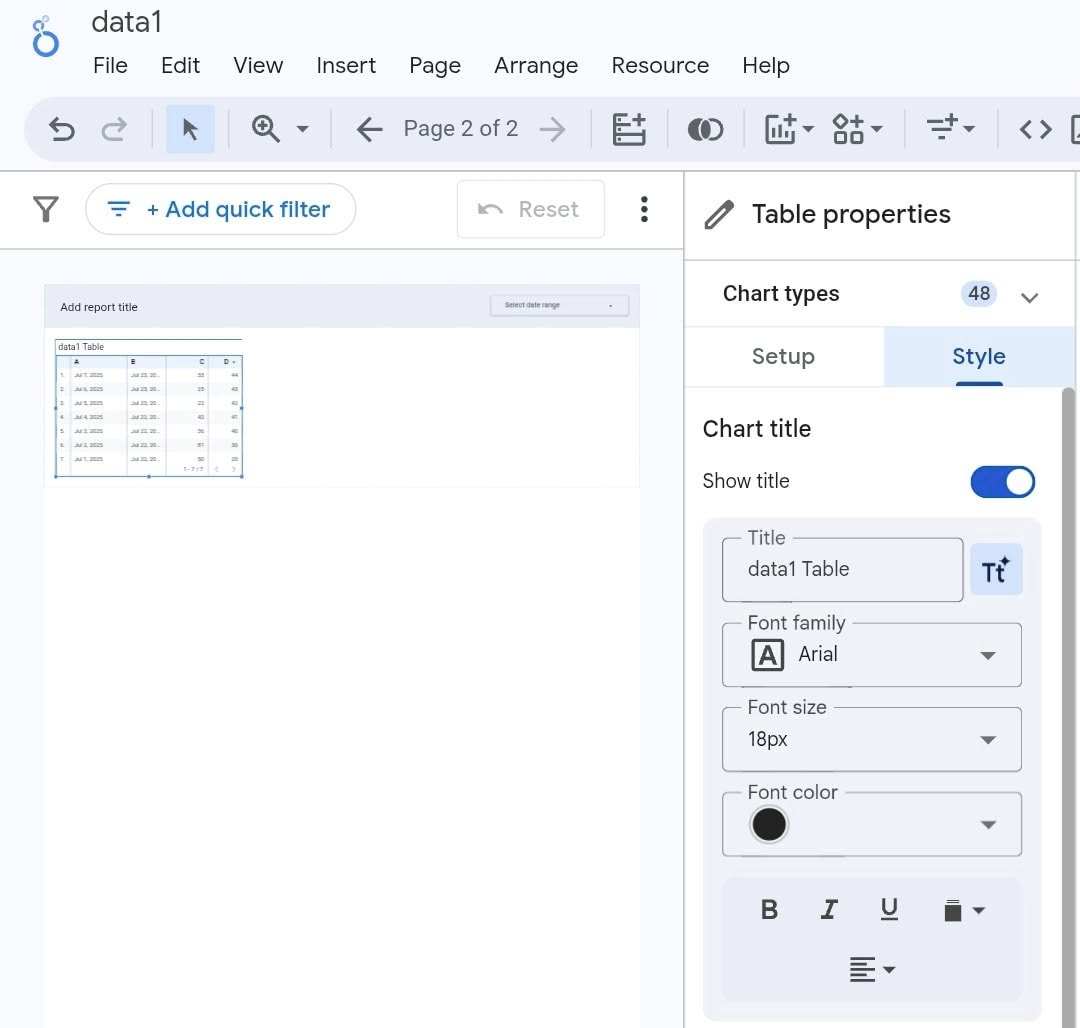Turn off the Show title switch

(x=1002, y=481)
